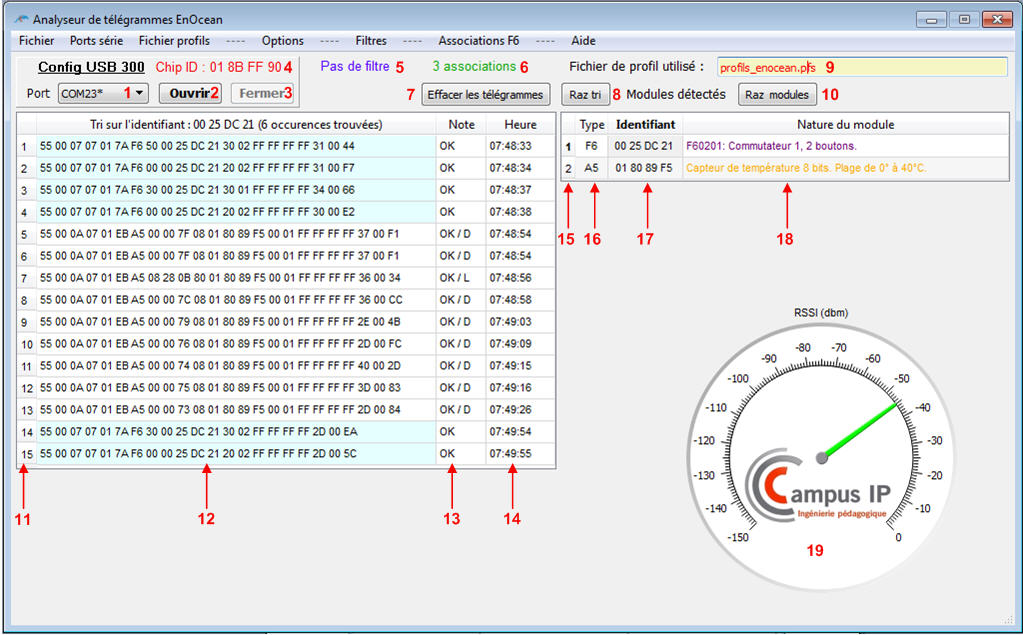
Task: Expand the COM23 port dropdown
Action: pyautogui.click(x=139, y=93)
